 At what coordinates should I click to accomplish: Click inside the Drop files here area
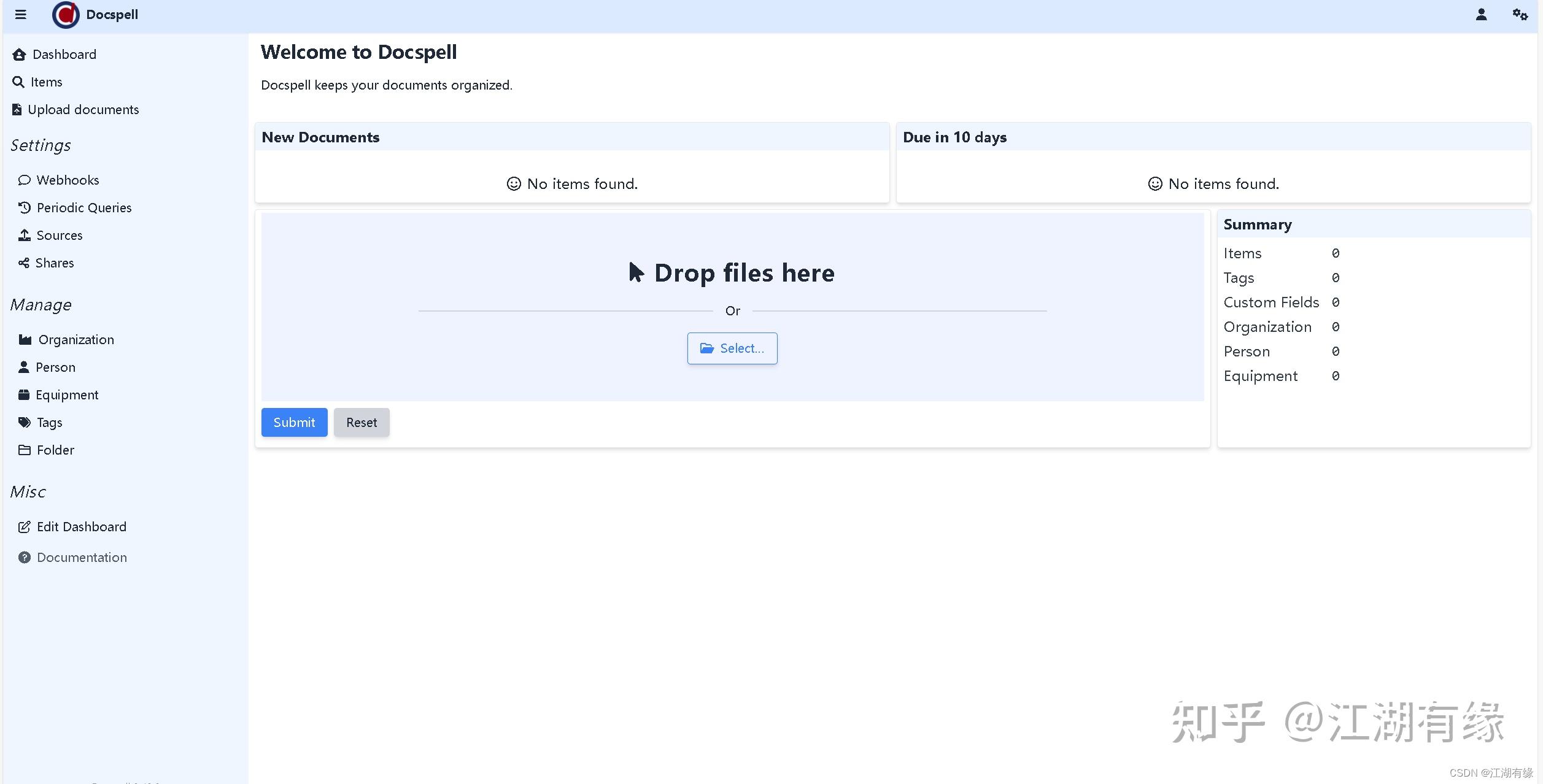pos(732,273)
